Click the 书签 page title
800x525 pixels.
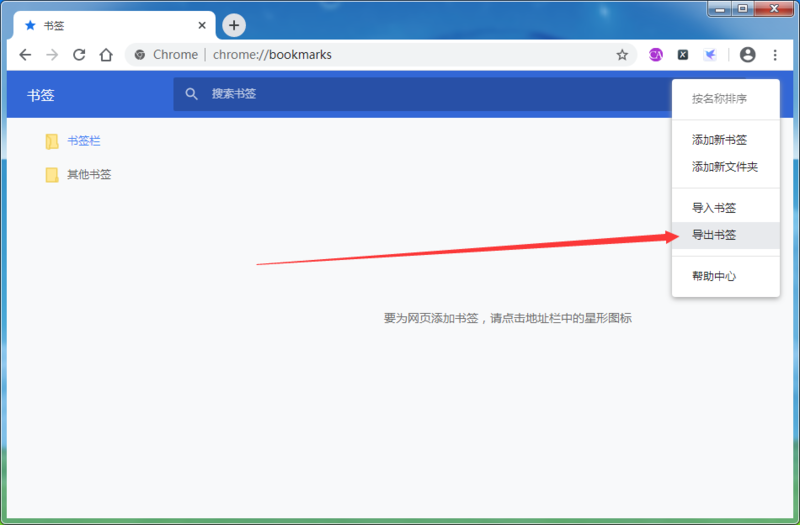click(x=41, y=95)
